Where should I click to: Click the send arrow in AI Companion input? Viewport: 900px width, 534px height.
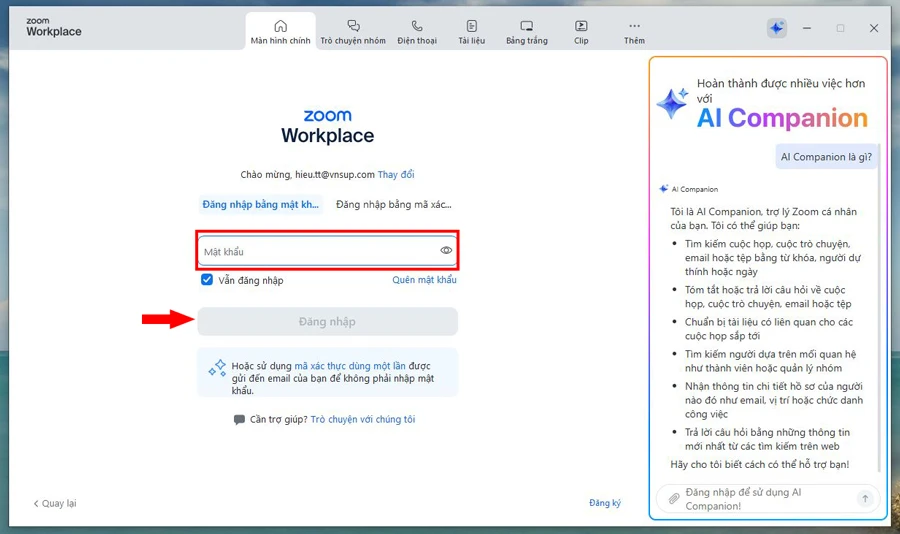click(x=865, y=498)
